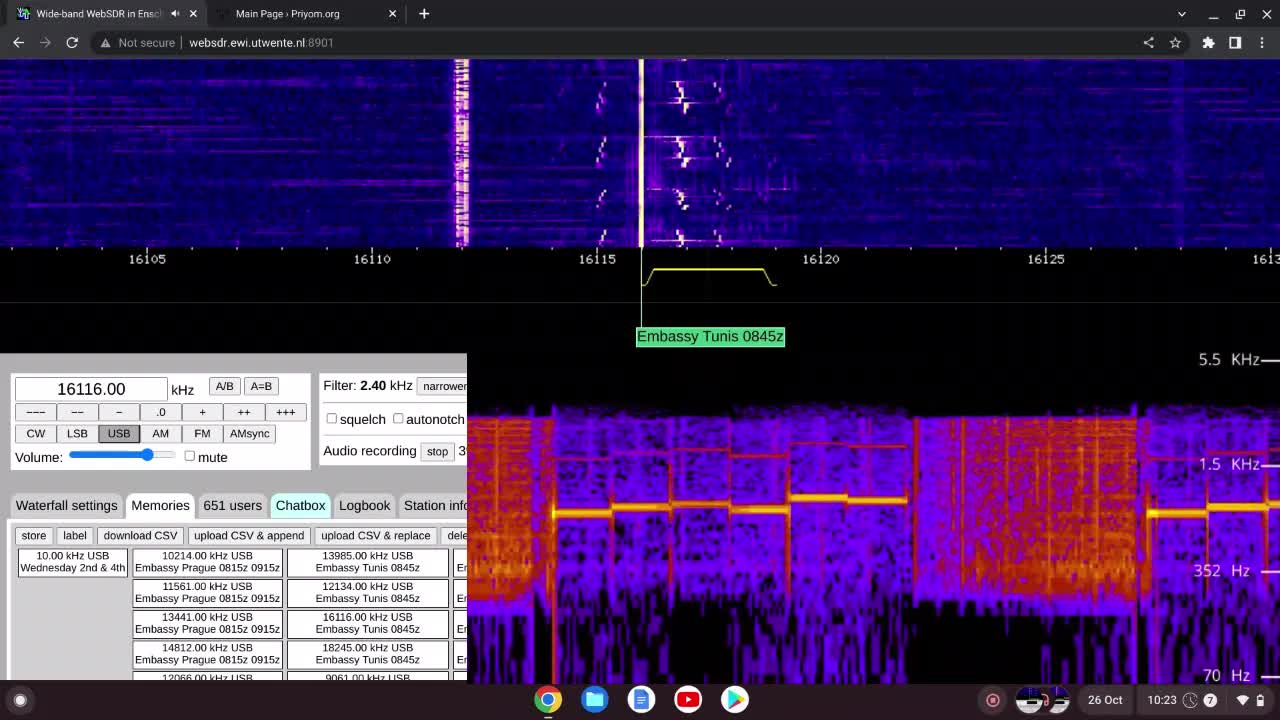Click the browser back arrow
Image resolution: width=1280 pixels, height=720 pixels.
[18, 43]
